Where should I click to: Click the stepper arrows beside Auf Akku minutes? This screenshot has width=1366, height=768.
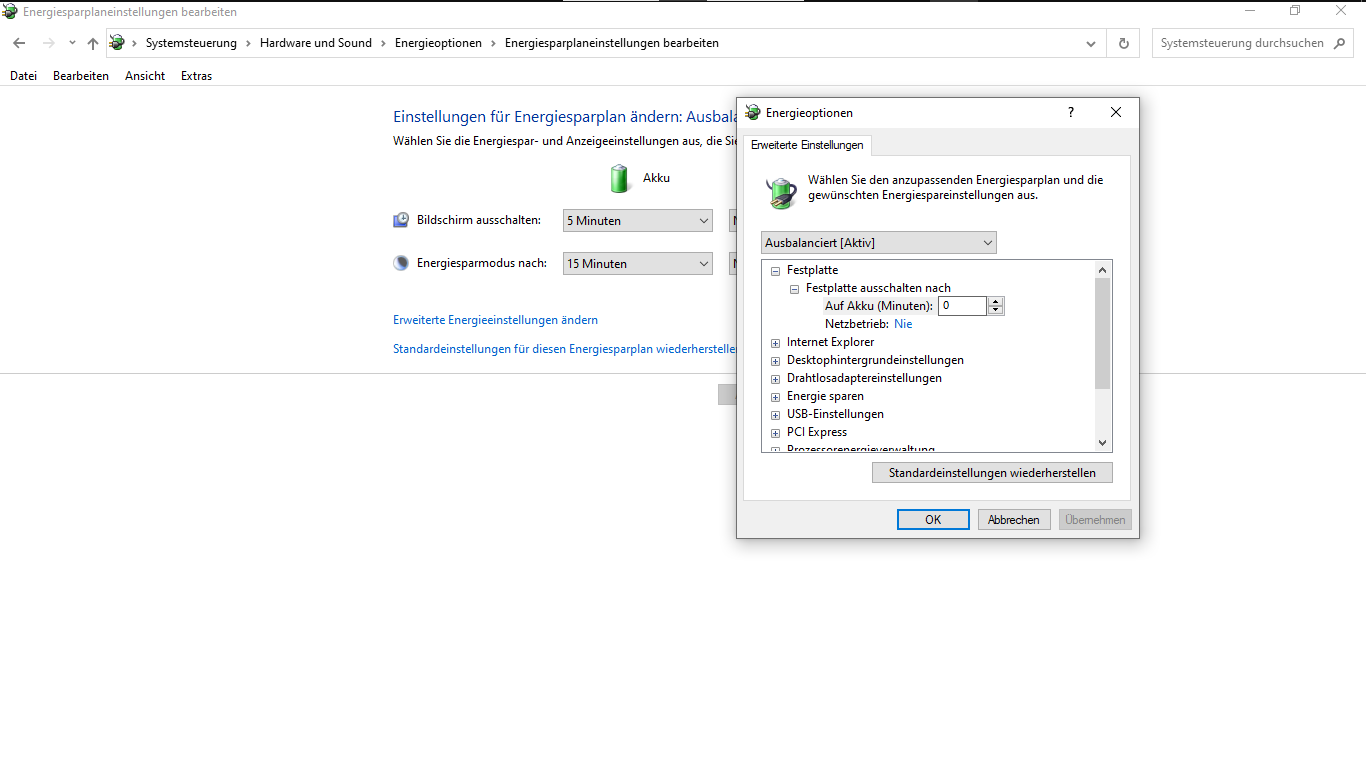click(x=995, y=305)
